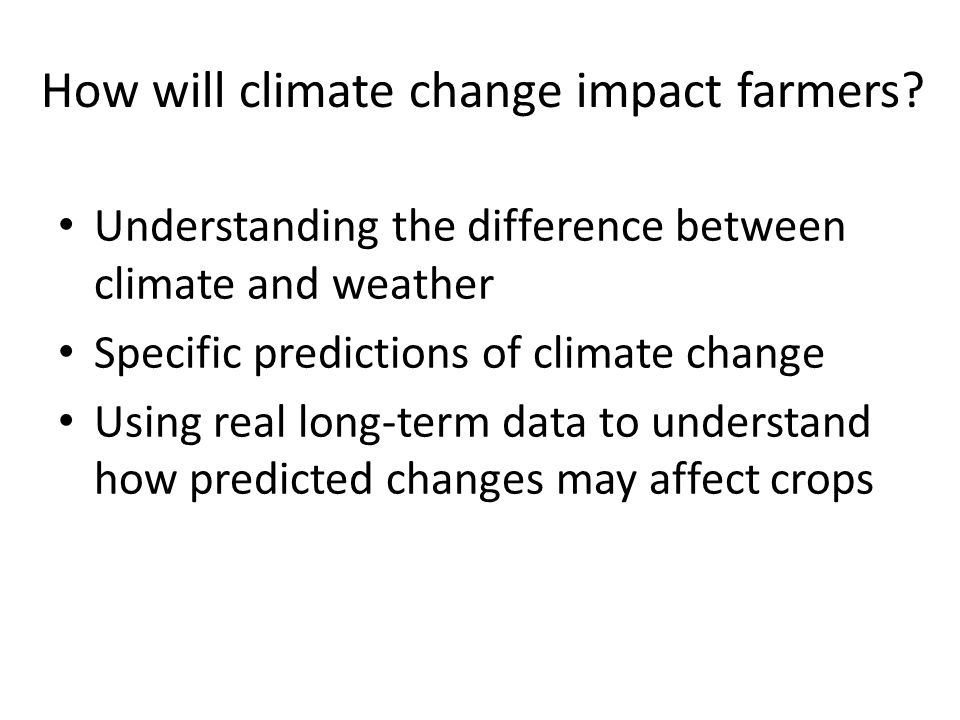Screen dimensions: 960x720
Task: Select the word "predictions" in the second bullet
Action: [361, 354]
